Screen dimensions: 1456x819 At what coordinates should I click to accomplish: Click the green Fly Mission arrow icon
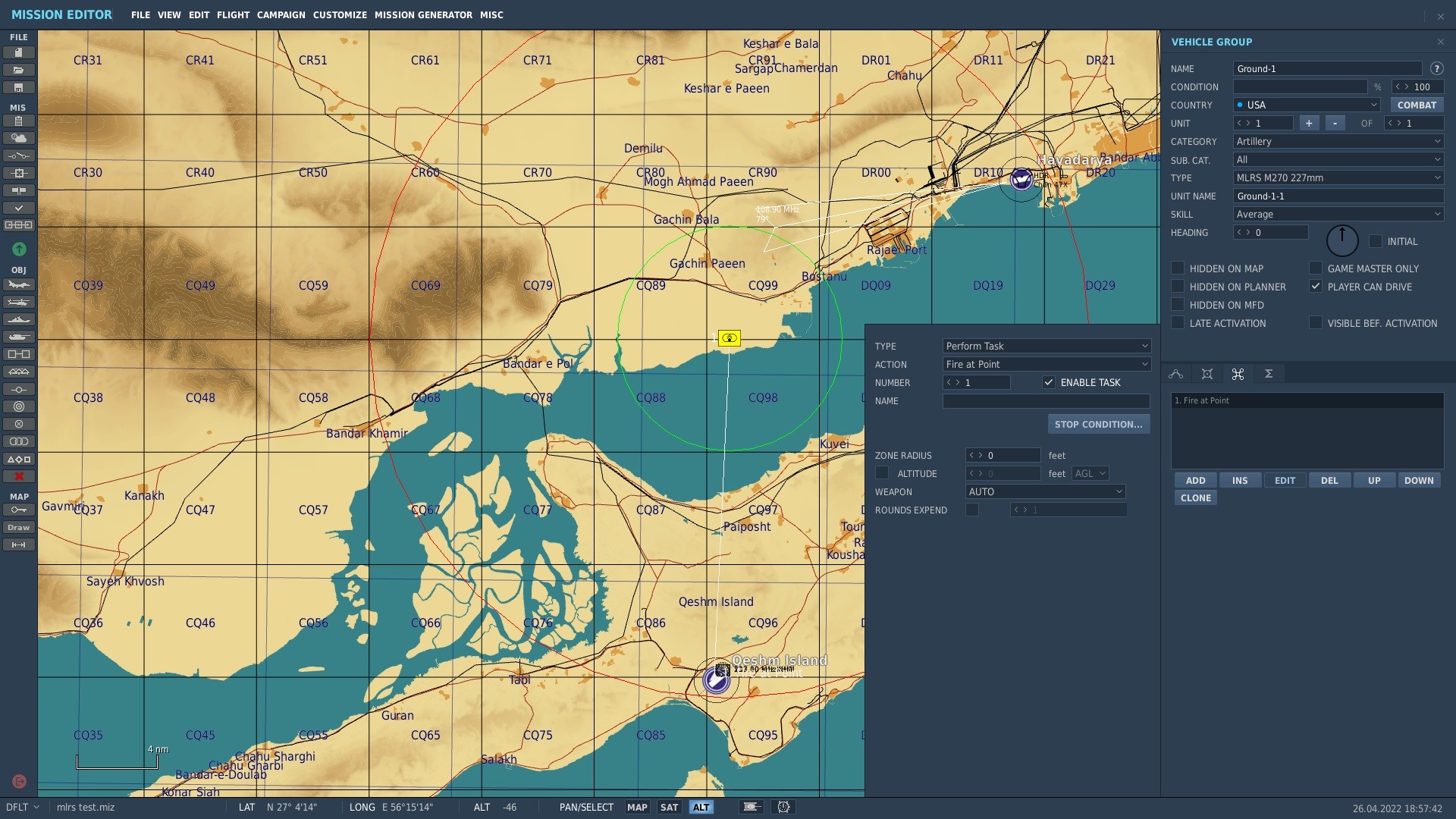point(19,249)
